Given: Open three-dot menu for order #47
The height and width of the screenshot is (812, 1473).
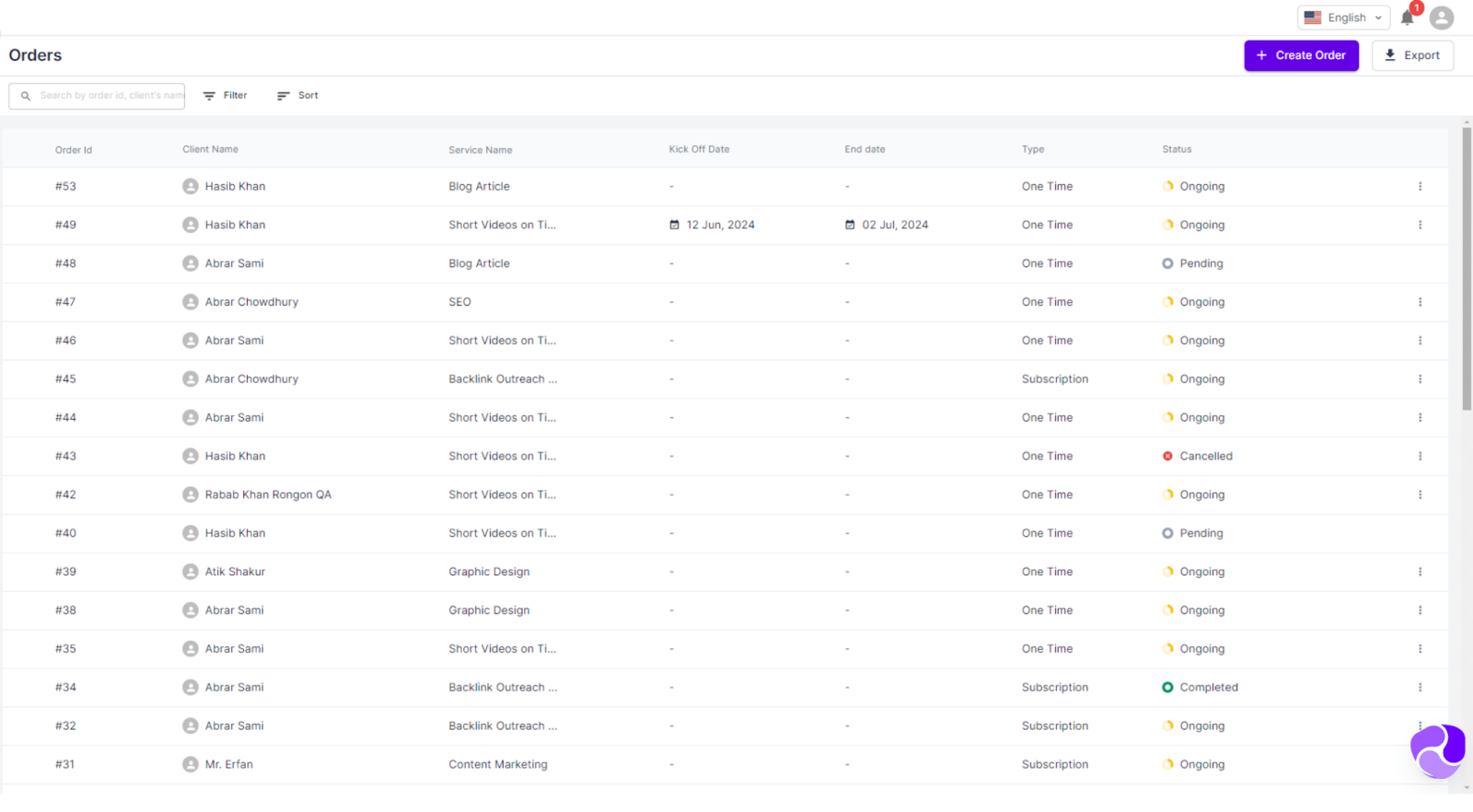Looking at the screenshot, I should point(1420,302).
